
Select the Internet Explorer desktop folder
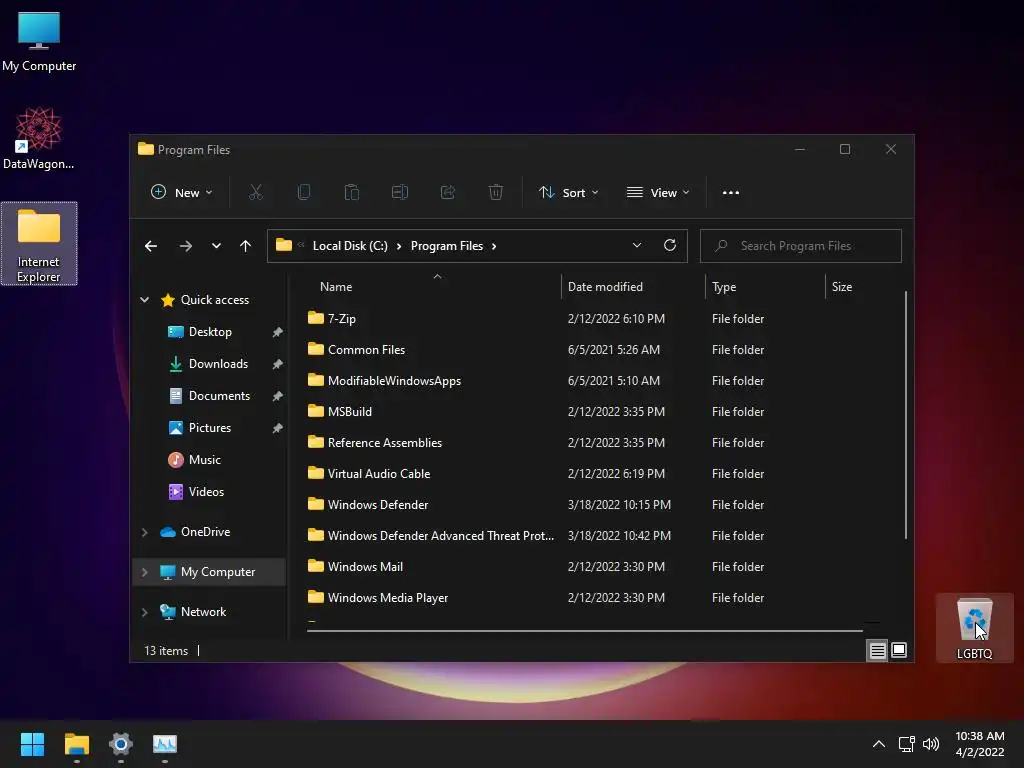[39, 244]
